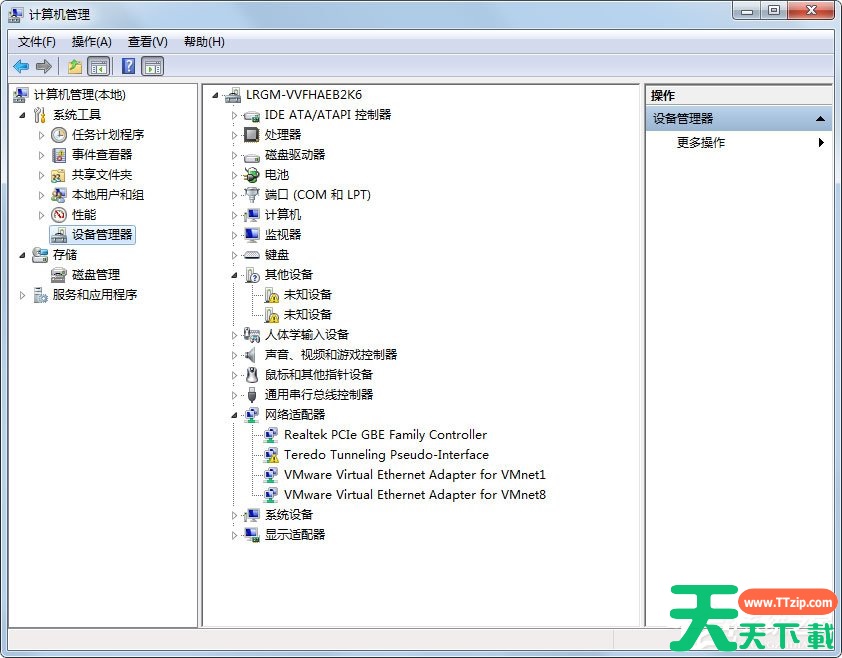Click the 电池 icon
Viewport: 842px width, 658px height.
(x=251, y=175)
